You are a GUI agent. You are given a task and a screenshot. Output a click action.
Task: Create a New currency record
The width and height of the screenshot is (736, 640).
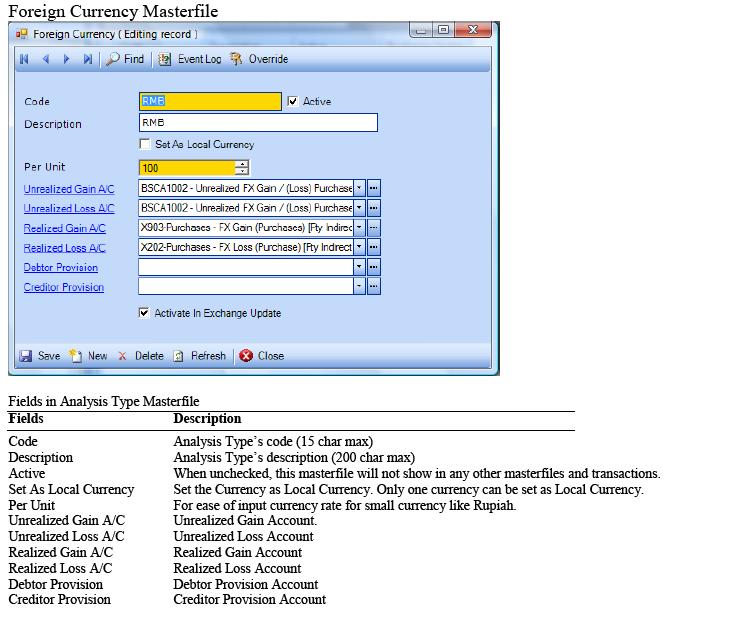89,356
